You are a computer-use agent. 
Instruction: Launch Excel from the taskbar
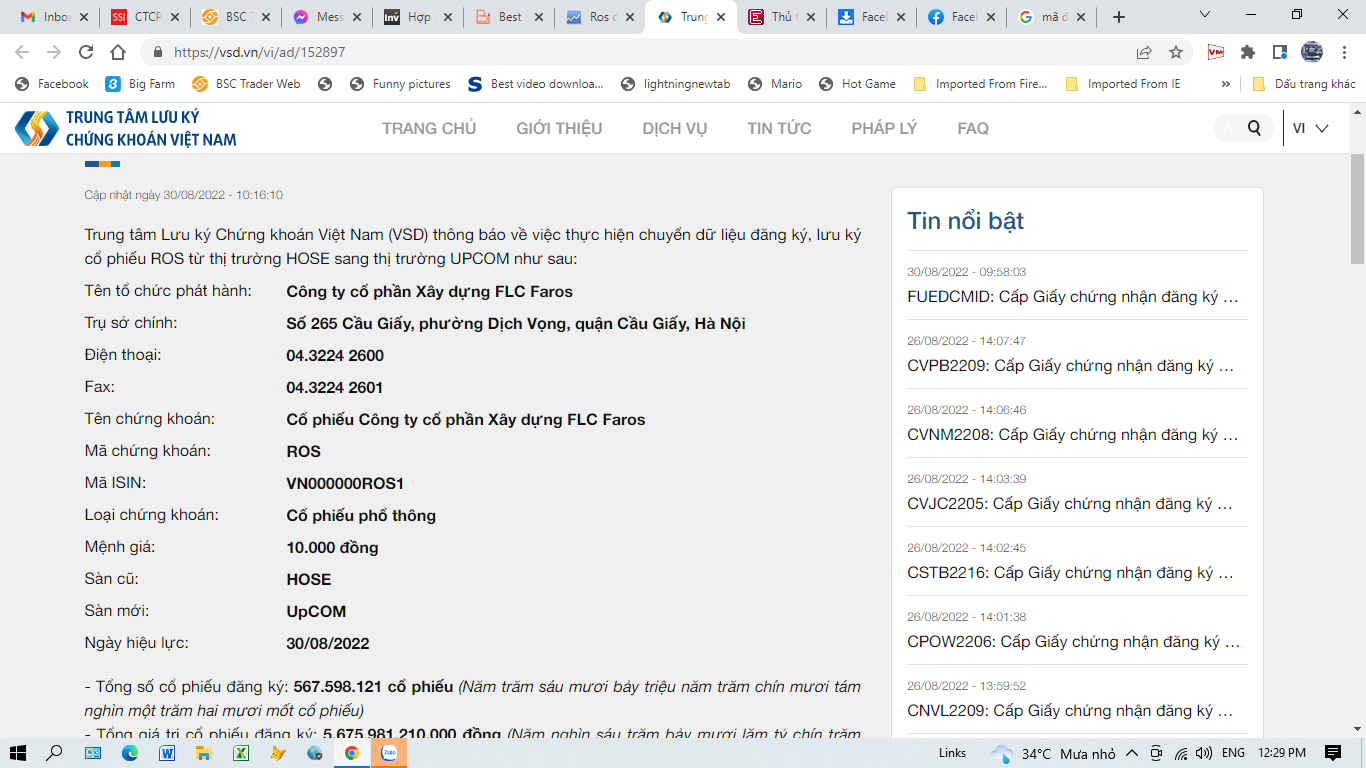click(x=241, y=753)
